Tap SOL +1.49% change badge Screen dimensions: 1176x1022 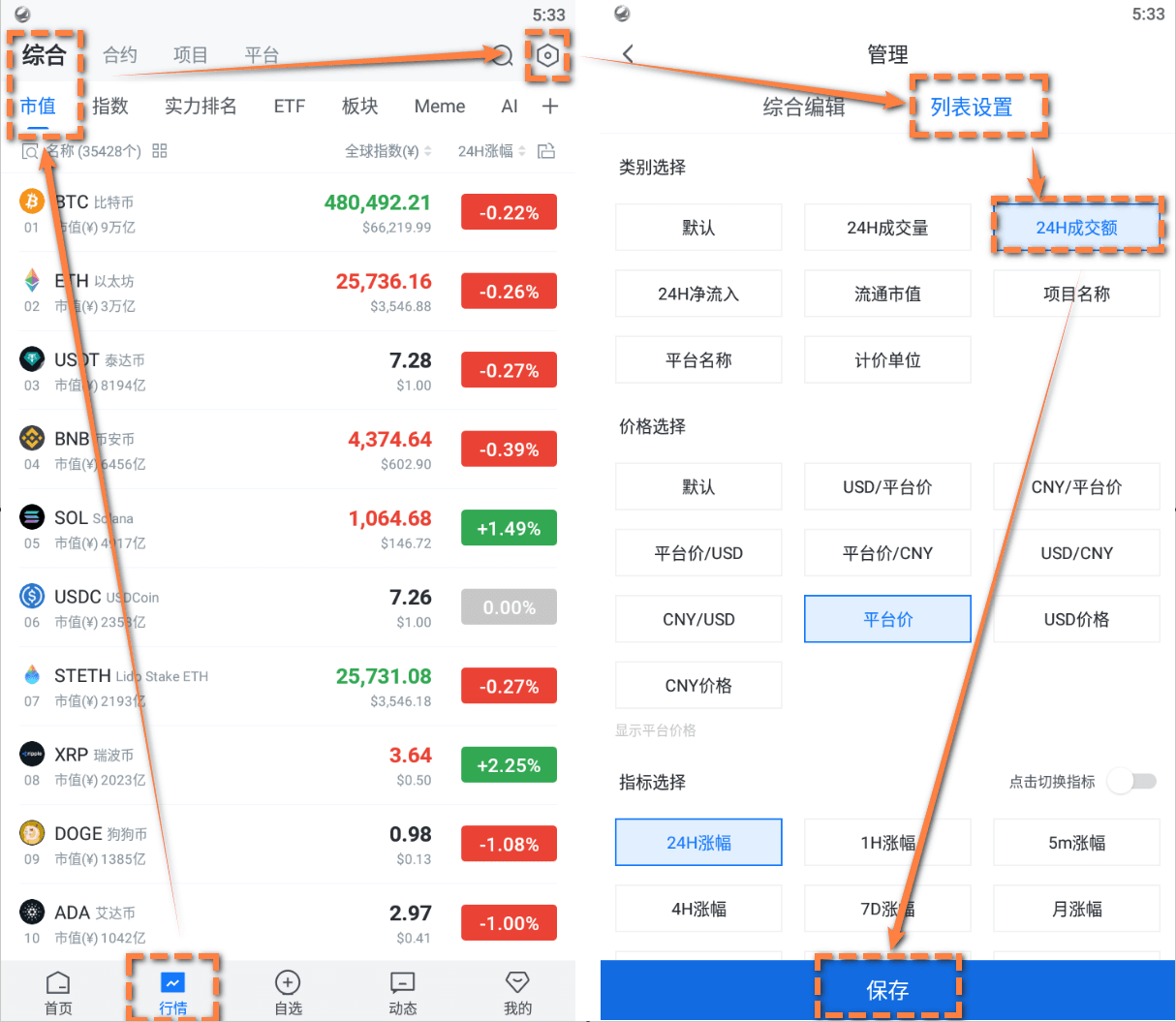point(510,529)
